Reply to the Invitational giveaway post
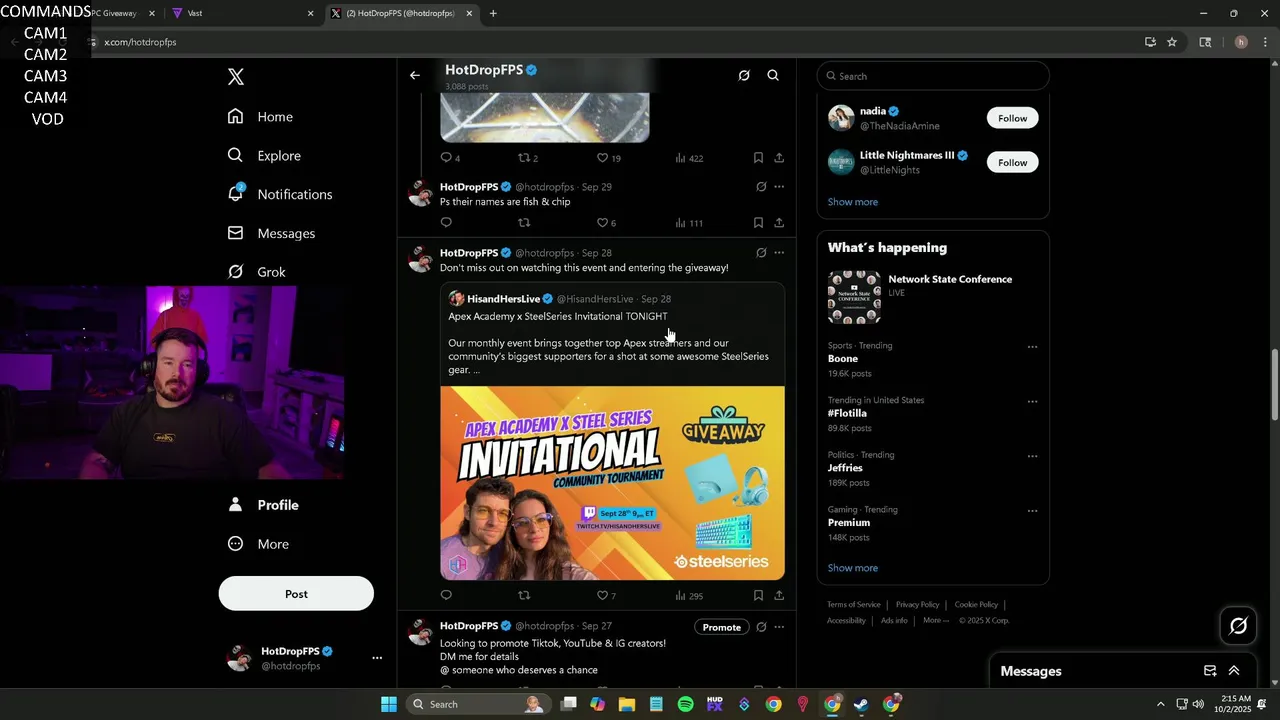Image resolution: width=1280 pixels, height=720 pixels. 446,595
